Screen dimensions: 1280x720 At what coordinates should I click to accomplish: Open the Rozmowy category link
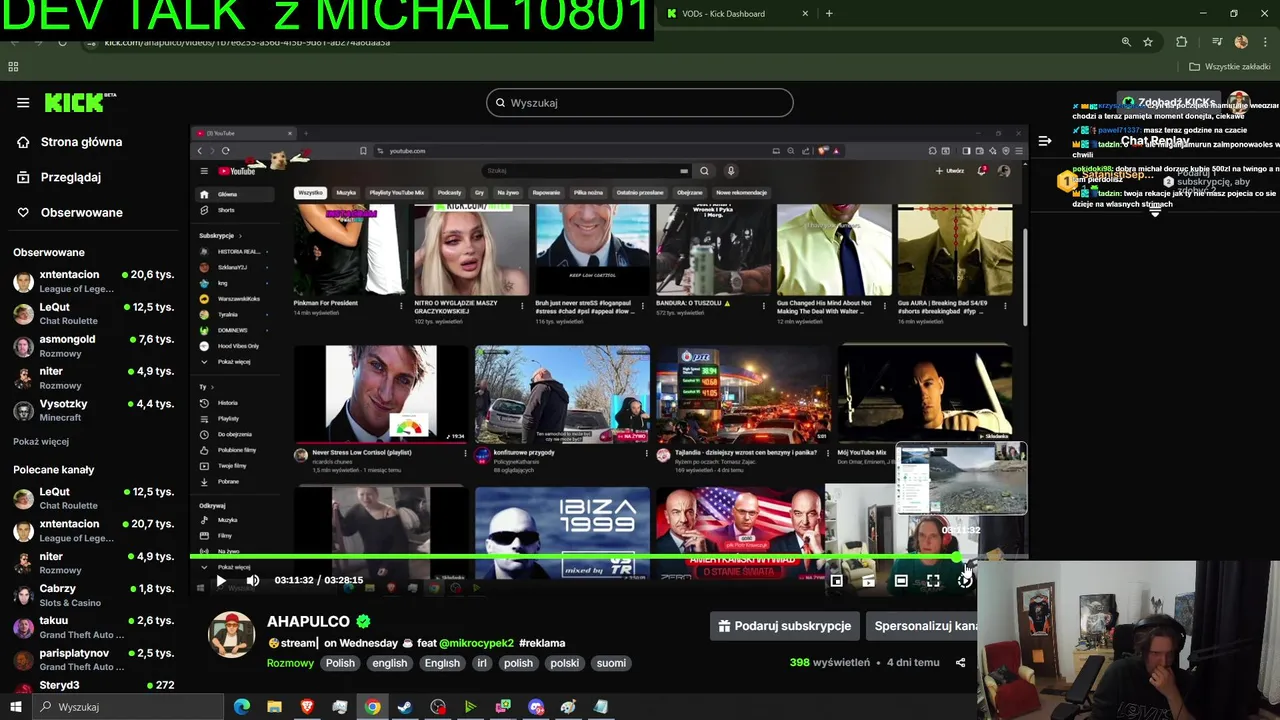click(x=290, y=663)
